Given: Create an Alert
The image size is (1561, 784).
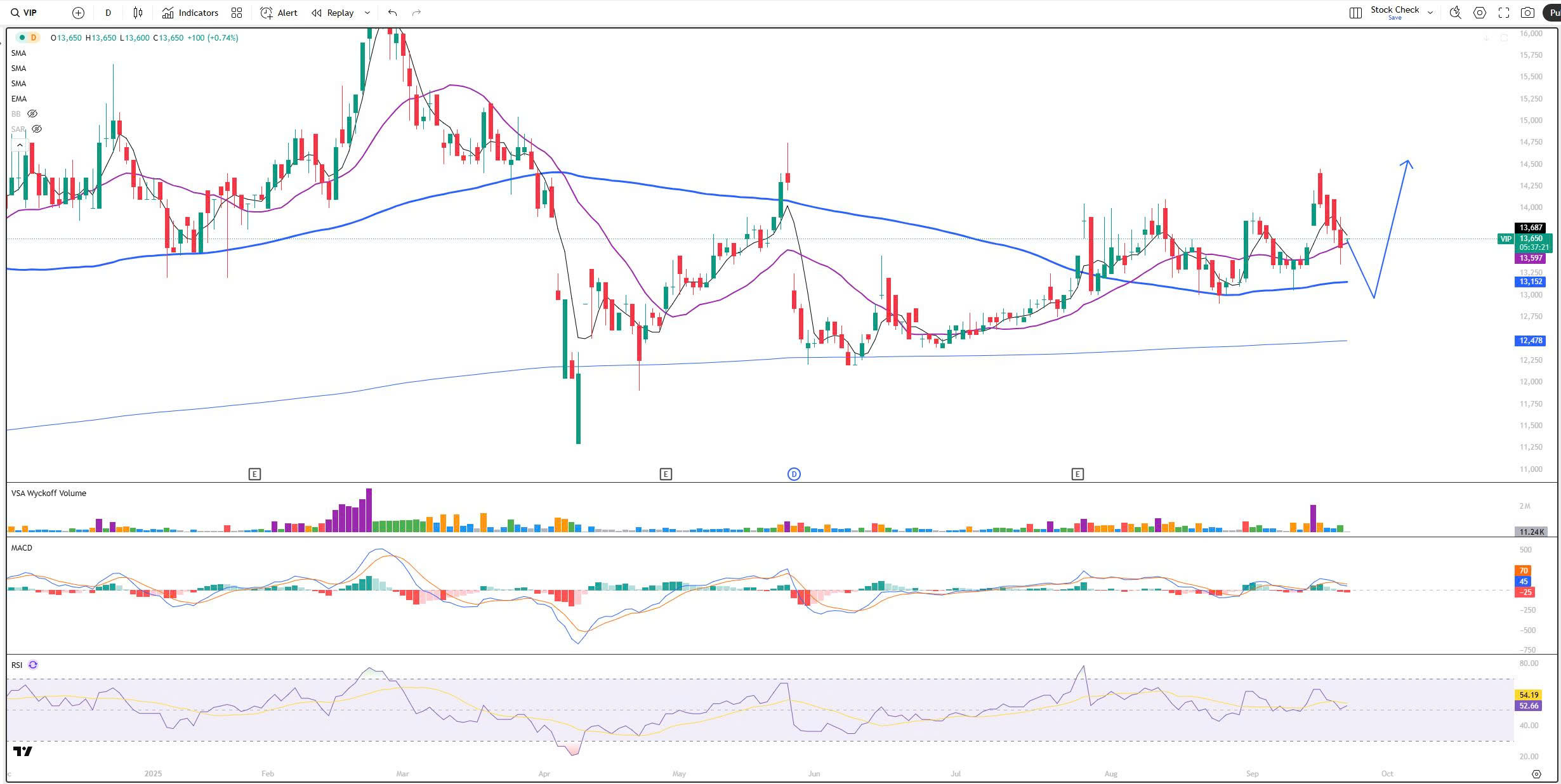Looking at the screenshot, I should point(279,13).
